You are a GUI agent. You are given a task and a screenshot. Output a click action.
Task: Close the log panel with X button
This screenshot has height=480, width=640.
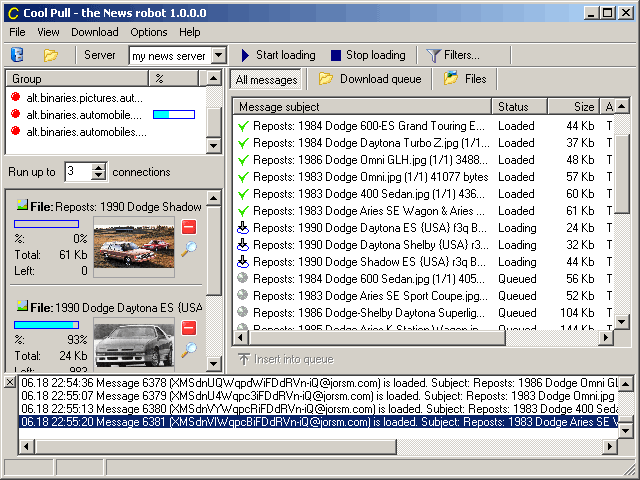(10, 382)
